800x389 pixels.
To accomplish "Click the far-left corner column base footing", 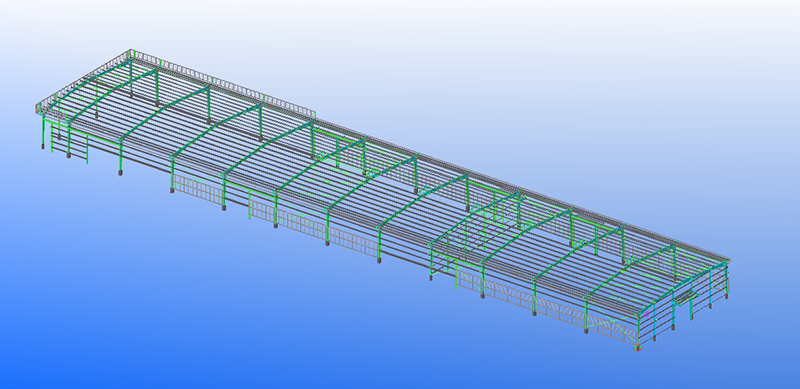I will click(43, 147).
